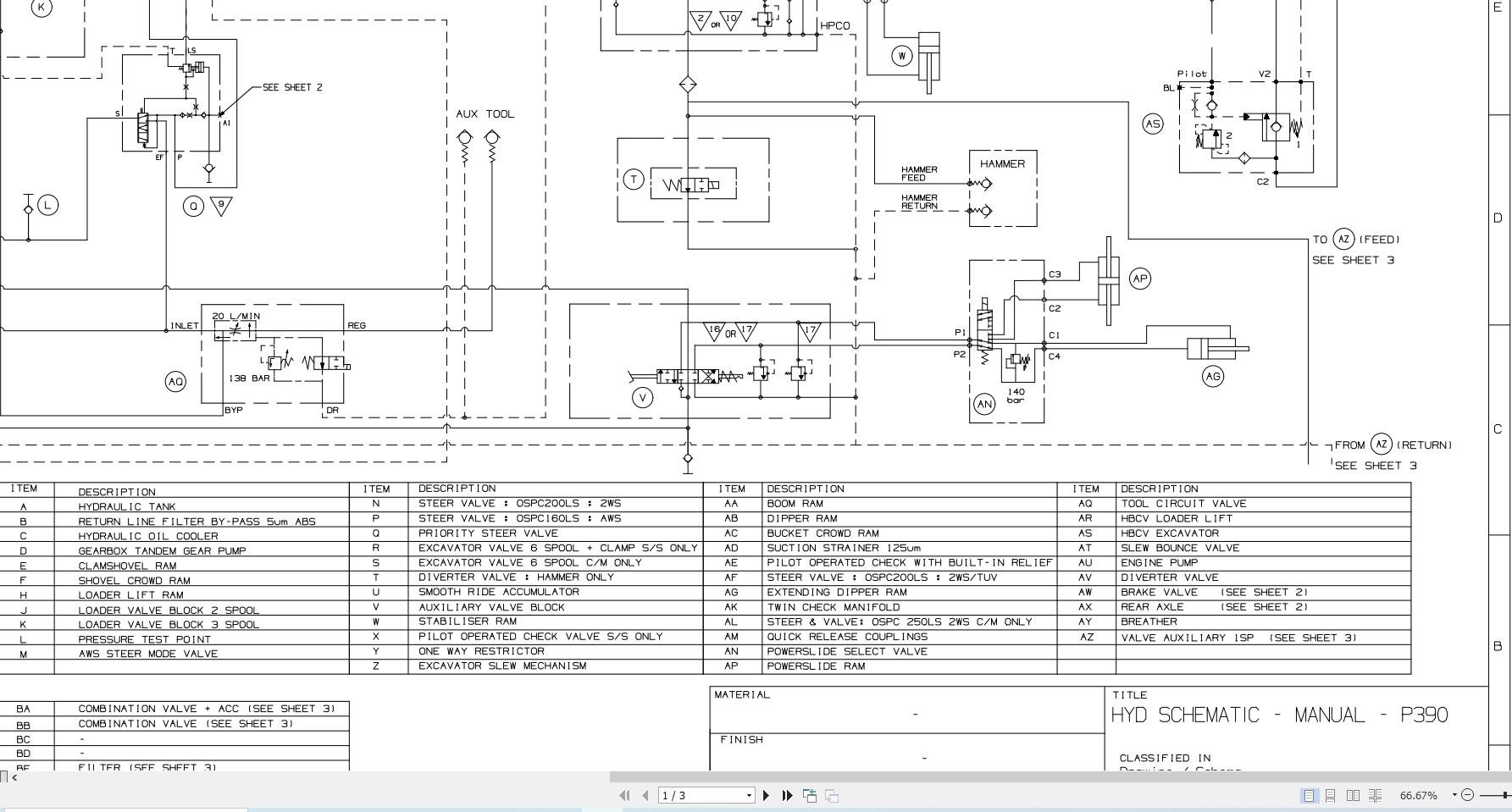Viewport: 1512px width, 812px height.
Task: Select continuous page view layout
Action: point(1331,795)
